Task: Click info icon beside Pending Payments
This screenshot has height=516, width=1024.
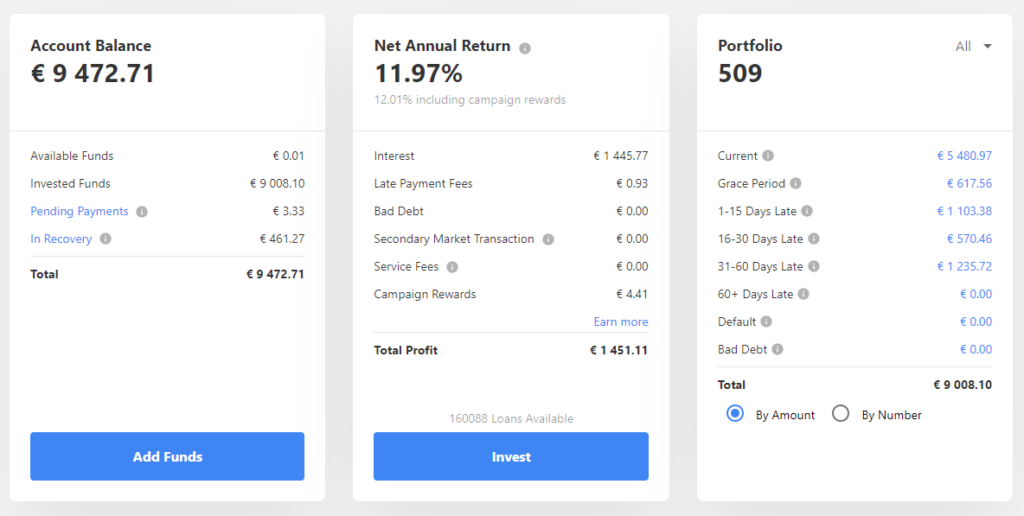Action: pyautogui.click(x=142, y=212)
